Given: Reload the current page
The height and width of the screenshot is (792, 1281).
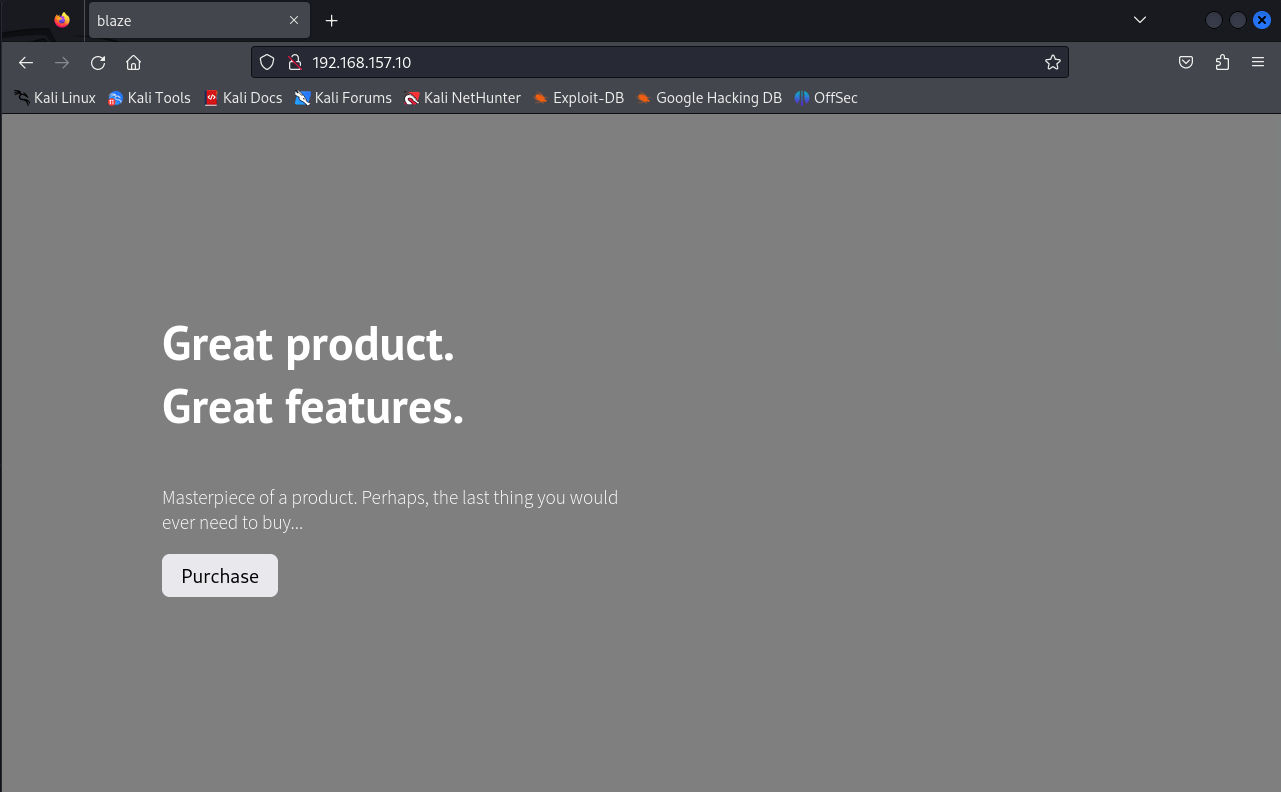Looking at the screenshot, I should click(98, 62).
